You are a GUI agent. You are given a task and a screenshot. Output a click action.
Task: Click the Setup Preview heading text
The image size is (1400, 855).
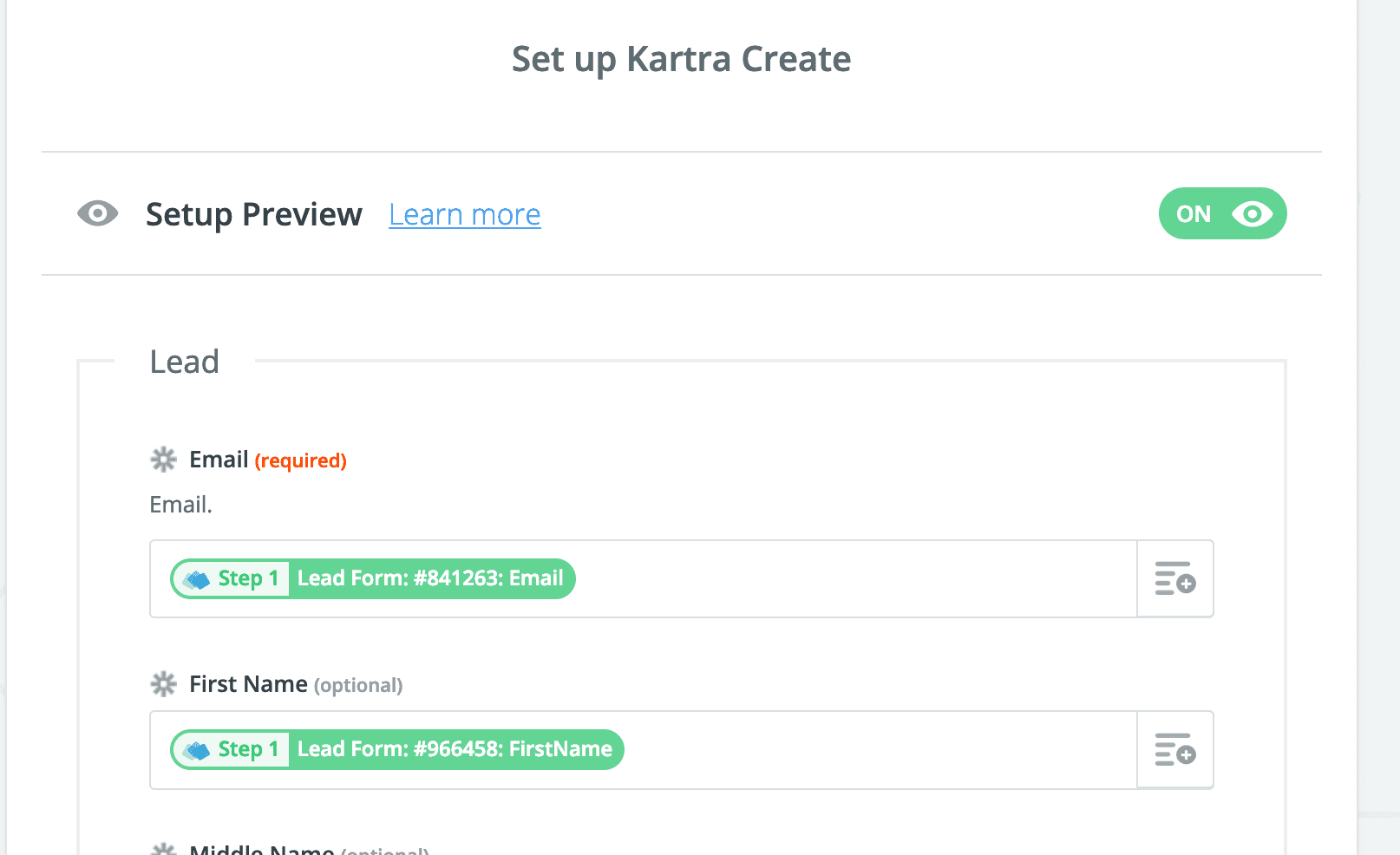253,214
